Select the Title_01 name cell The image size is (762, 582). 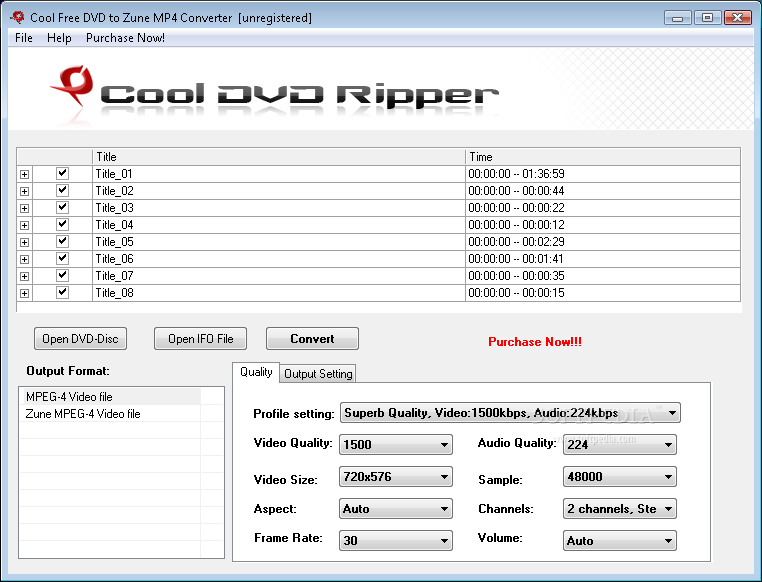[278, 174]
